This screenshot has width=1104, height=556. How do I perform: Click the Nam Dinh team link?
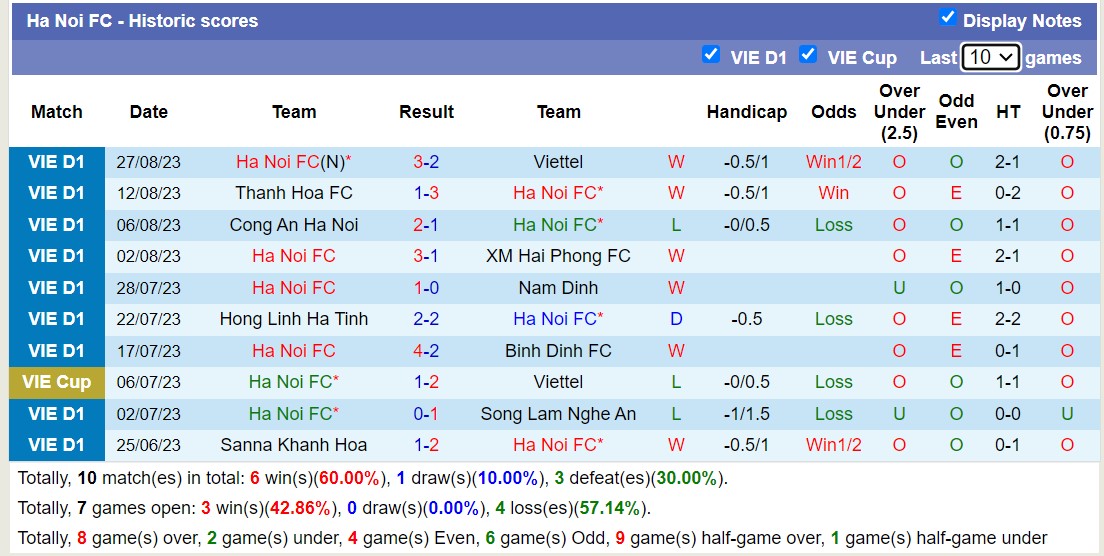pyautogui.click(x=558, y=288)
